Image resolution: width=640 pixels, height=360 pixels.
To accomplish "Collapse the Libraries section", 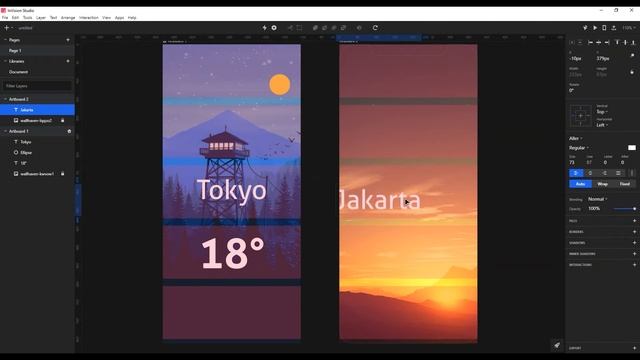I will coord(5,61).
